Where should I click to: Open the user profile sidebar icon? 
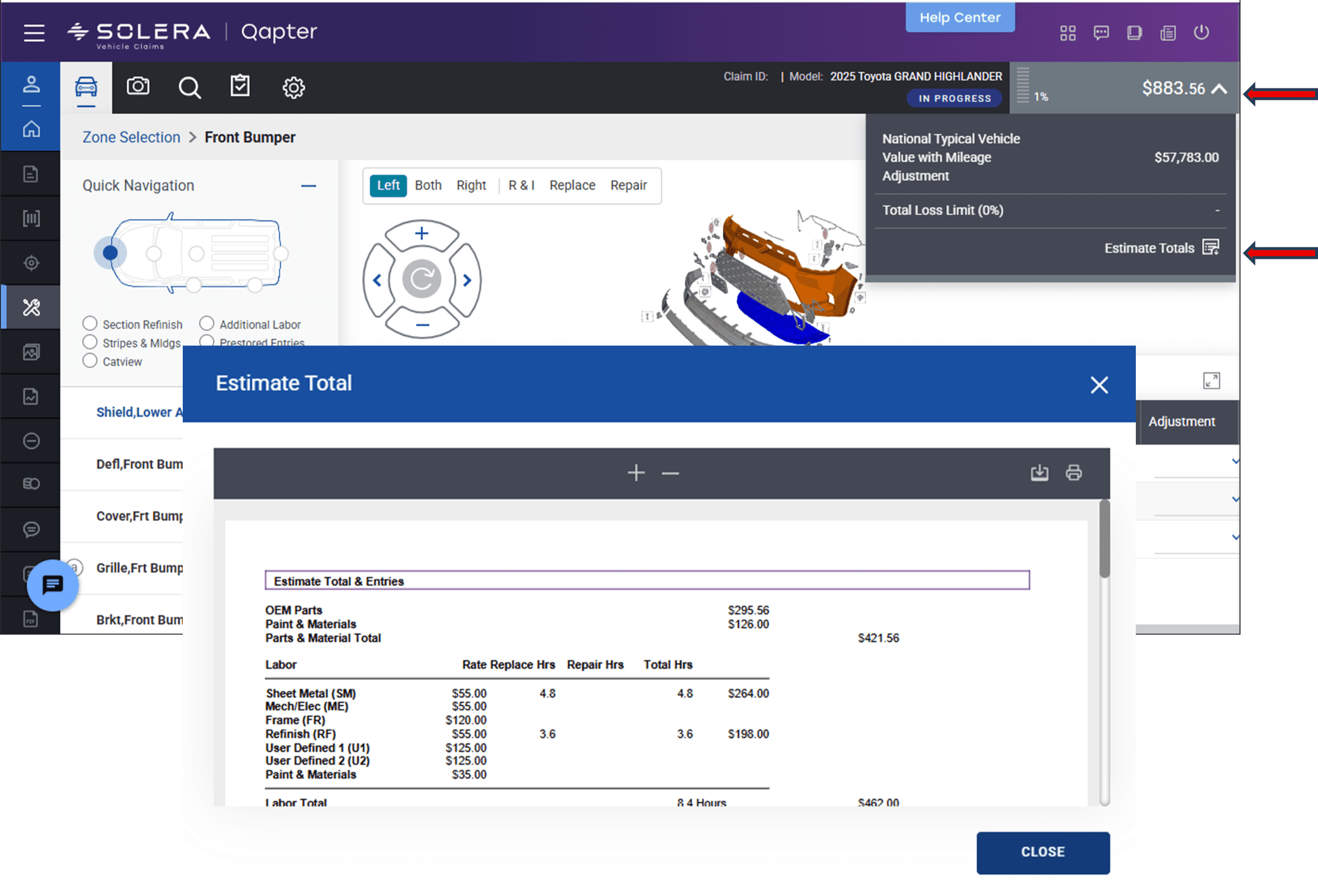click(31, 85)
